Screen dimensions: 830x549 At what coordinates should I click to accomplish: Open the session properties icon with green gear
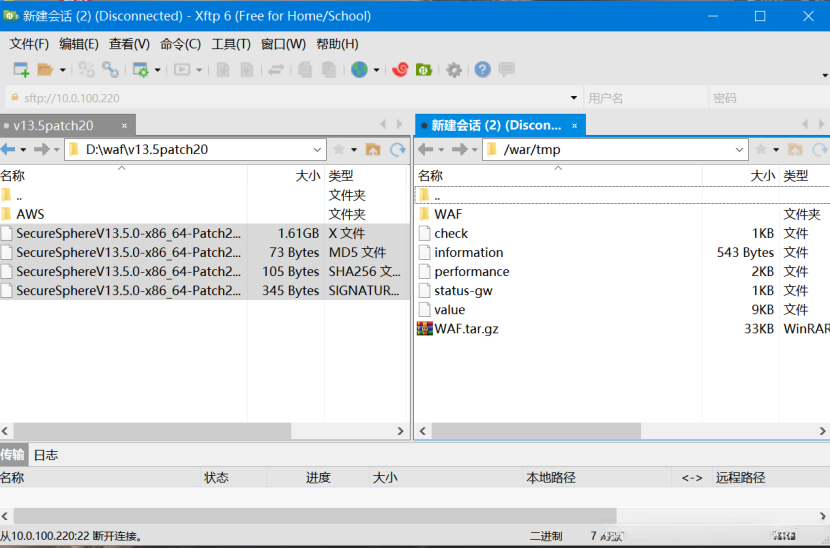pyautogui.click(x=141, y=69)
